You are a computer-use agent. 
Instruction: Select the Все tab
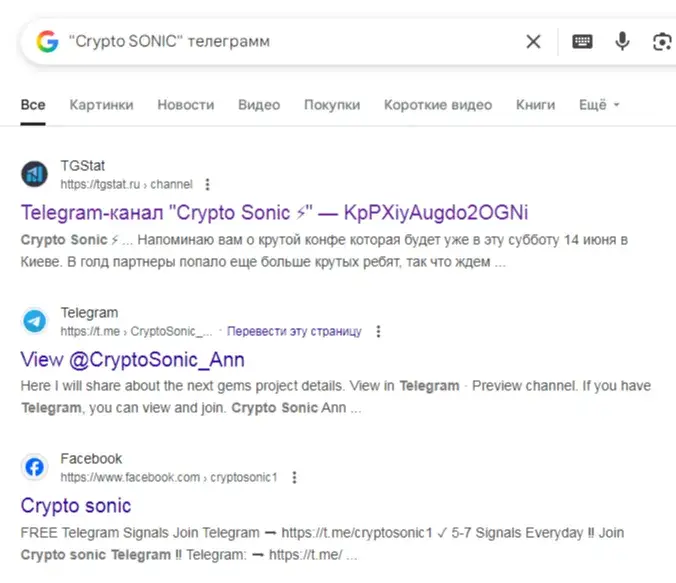(x=33, y=105)
